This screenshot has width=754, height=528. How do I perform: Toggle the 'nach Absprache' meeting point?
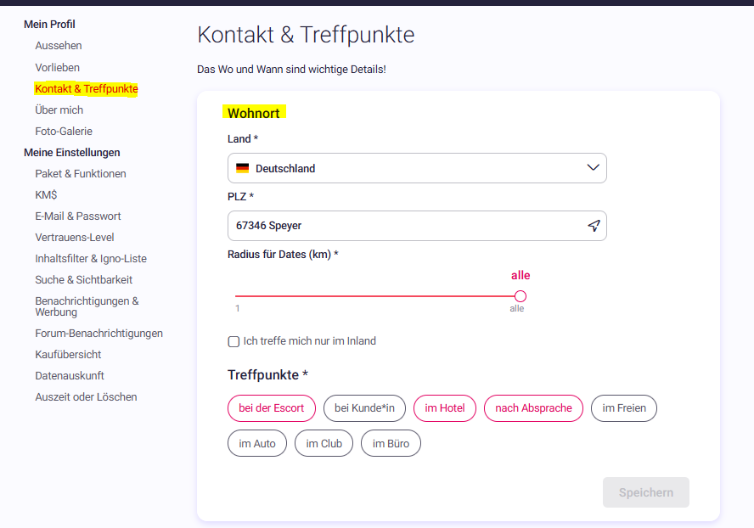point(533,408)
